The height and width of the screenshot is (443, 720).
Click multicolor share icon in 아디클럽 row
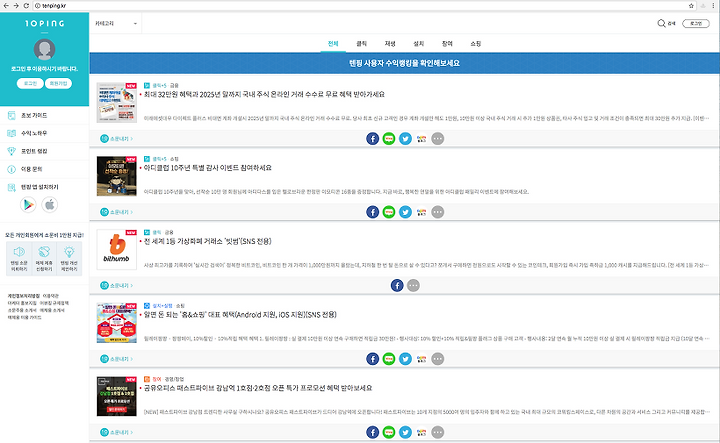[422, 212]
